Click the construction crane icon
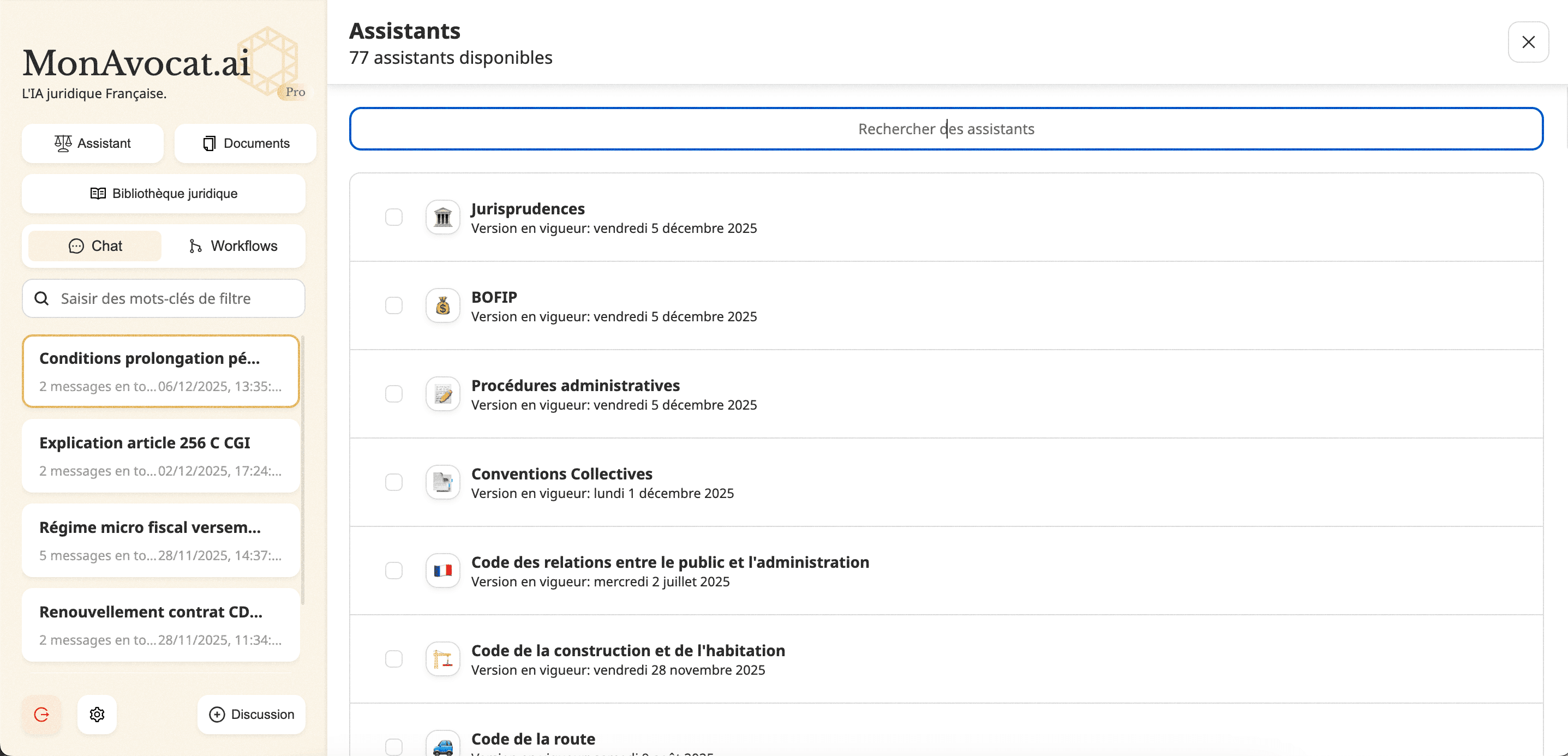Viewport: 1568px width, 756px height. coord(442,658)
